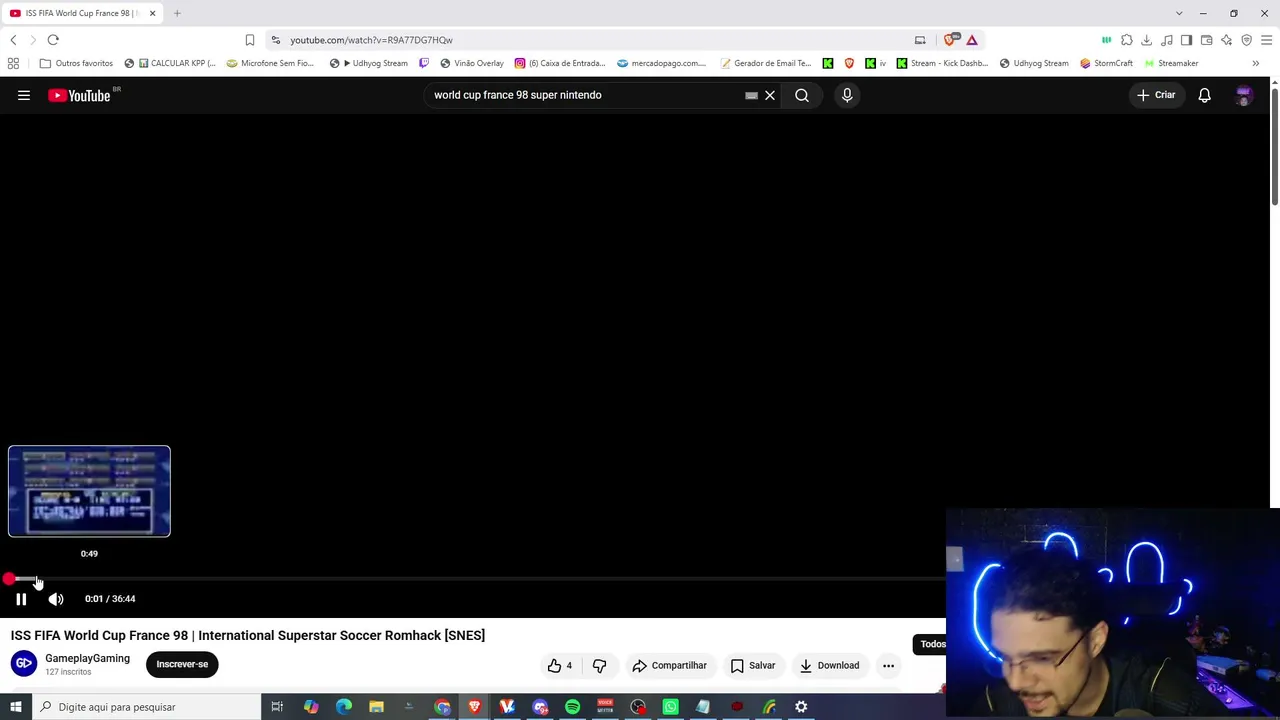Screen dimensions: 1280x720
Task: Open the YouTube account avatar menu
Action: point(1244,95)
